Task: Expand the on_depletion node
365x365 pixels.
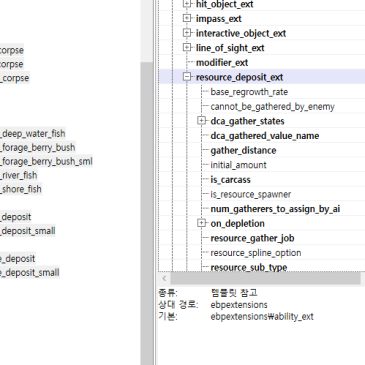Action: pyautogui.click(x=201, y=223)
